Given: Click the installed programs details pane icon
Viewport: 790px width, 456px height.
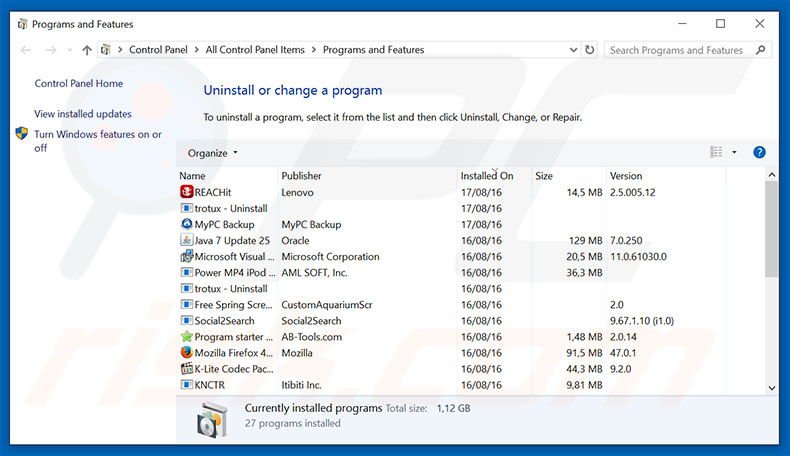Looking at the screenshot, I should tap(213, 419).
